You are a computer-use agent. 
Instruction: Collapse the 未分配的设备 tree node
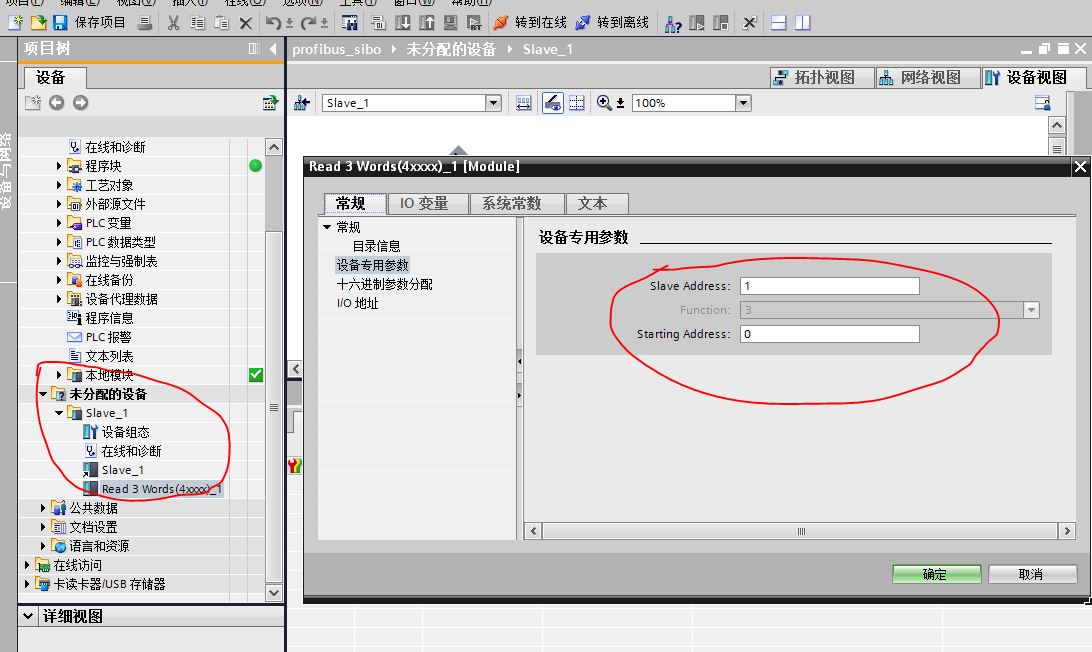click(43, 394)
